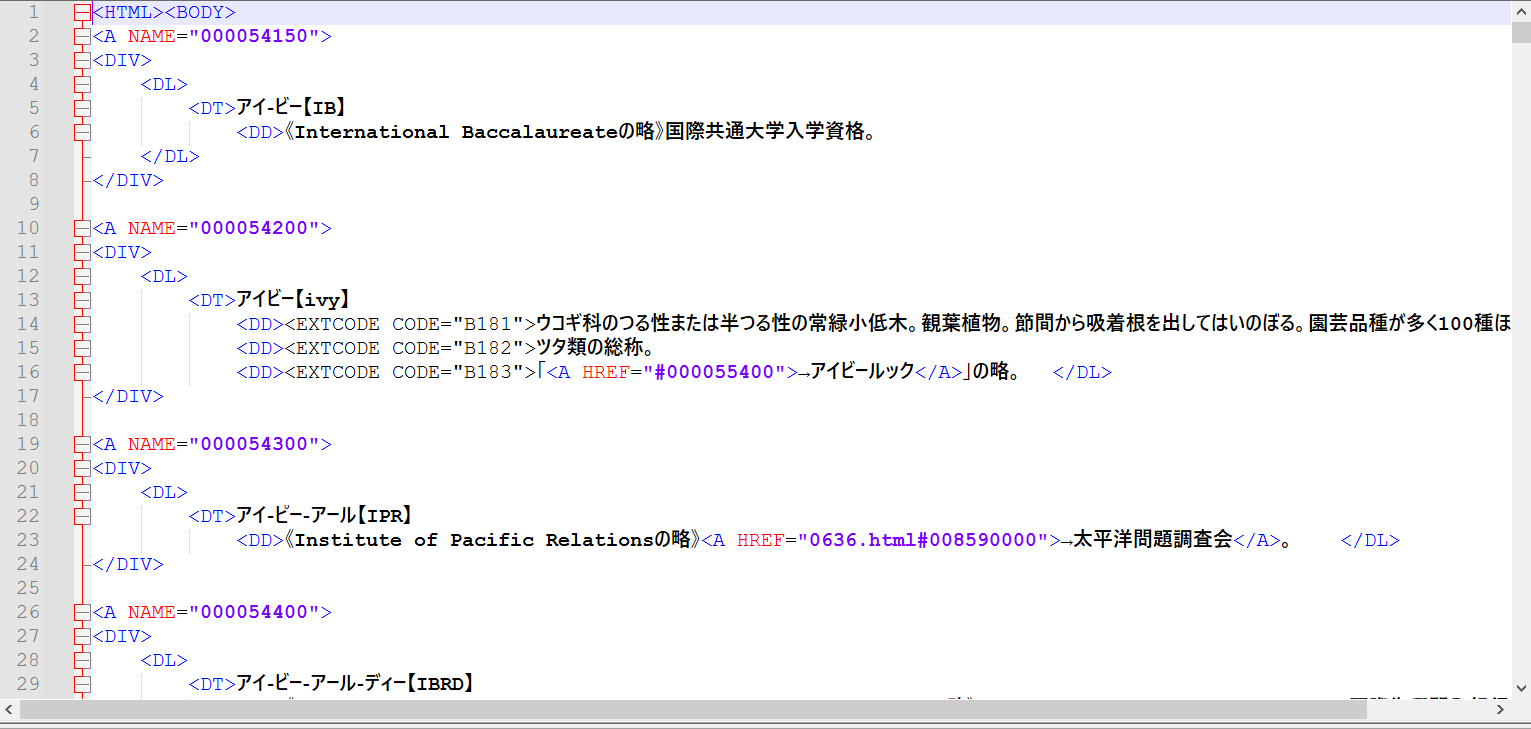Fold the A NAME="000054300" block on line 19
Image resolution: width=1531 pixels, height=729 pixels.
pyautogui.click(x=81, y=444)
